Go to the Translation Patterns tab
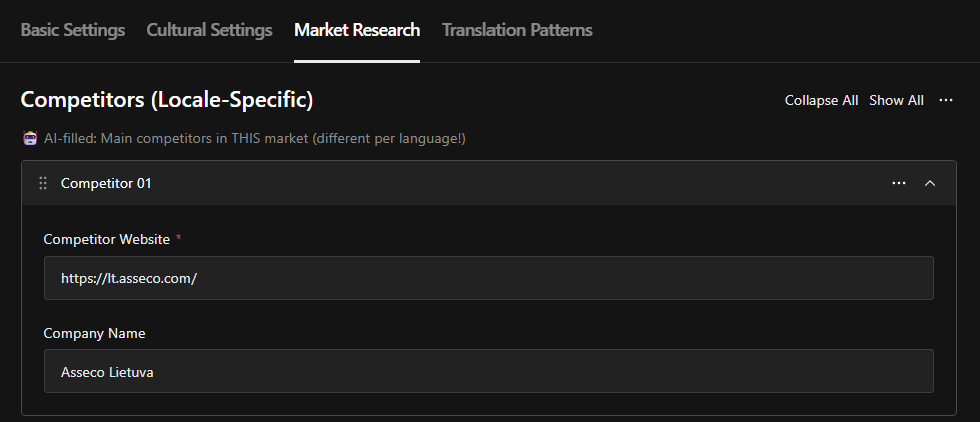 pos(517,30)
